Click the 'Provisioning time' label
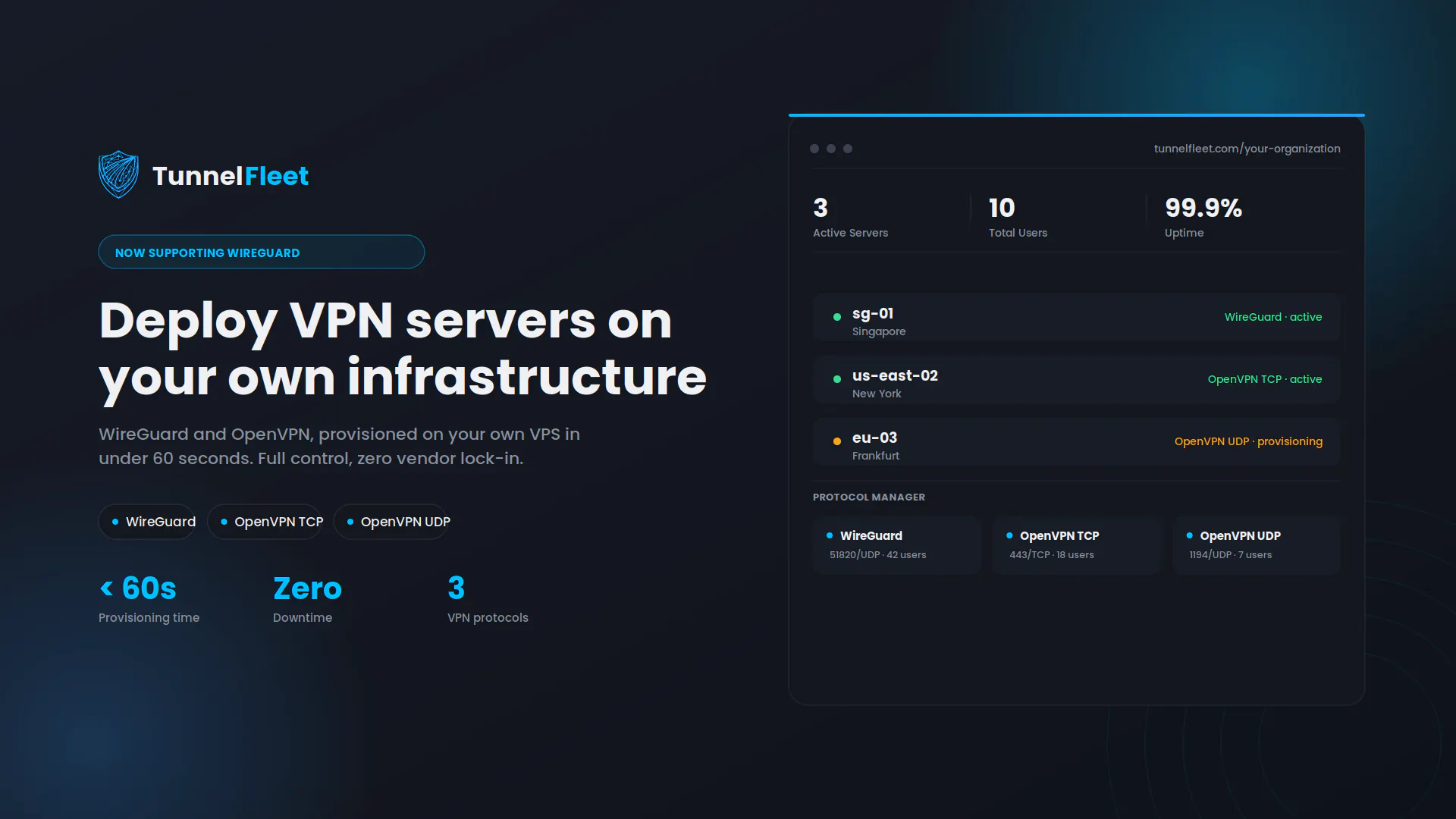Viewport: 1456px width, 819px height. (x=149, y=618)
